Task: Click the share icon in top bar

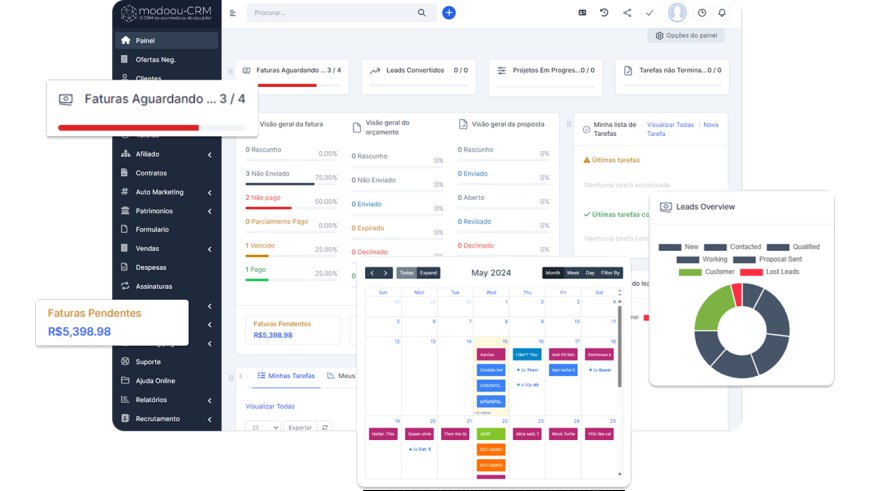Action: coord(627,12)
